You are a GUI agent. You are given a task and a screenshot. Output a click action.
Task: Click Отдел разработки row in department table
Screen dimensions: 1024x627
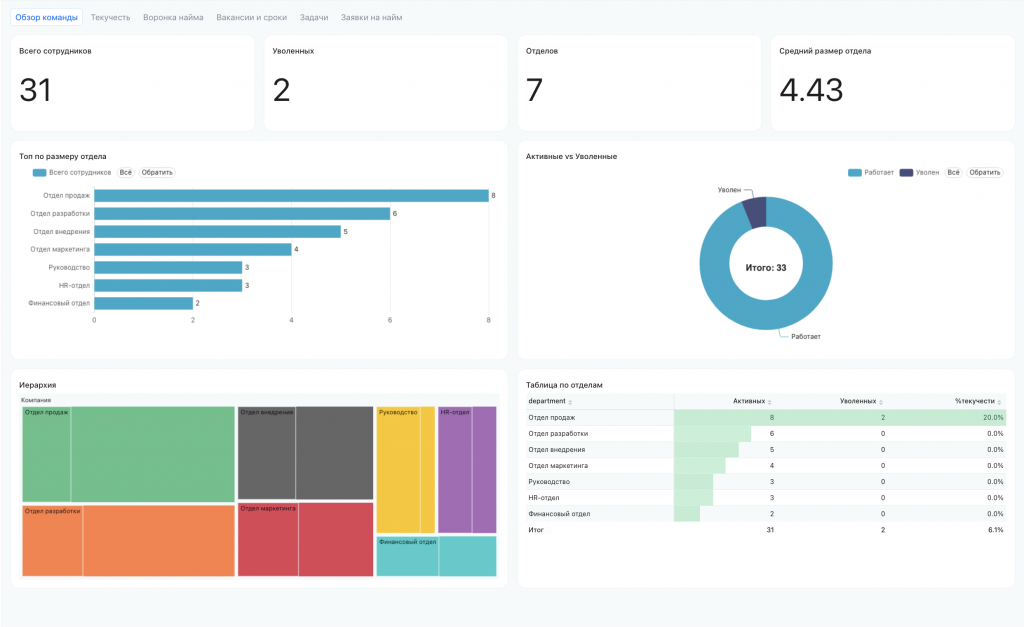[766, 434]
